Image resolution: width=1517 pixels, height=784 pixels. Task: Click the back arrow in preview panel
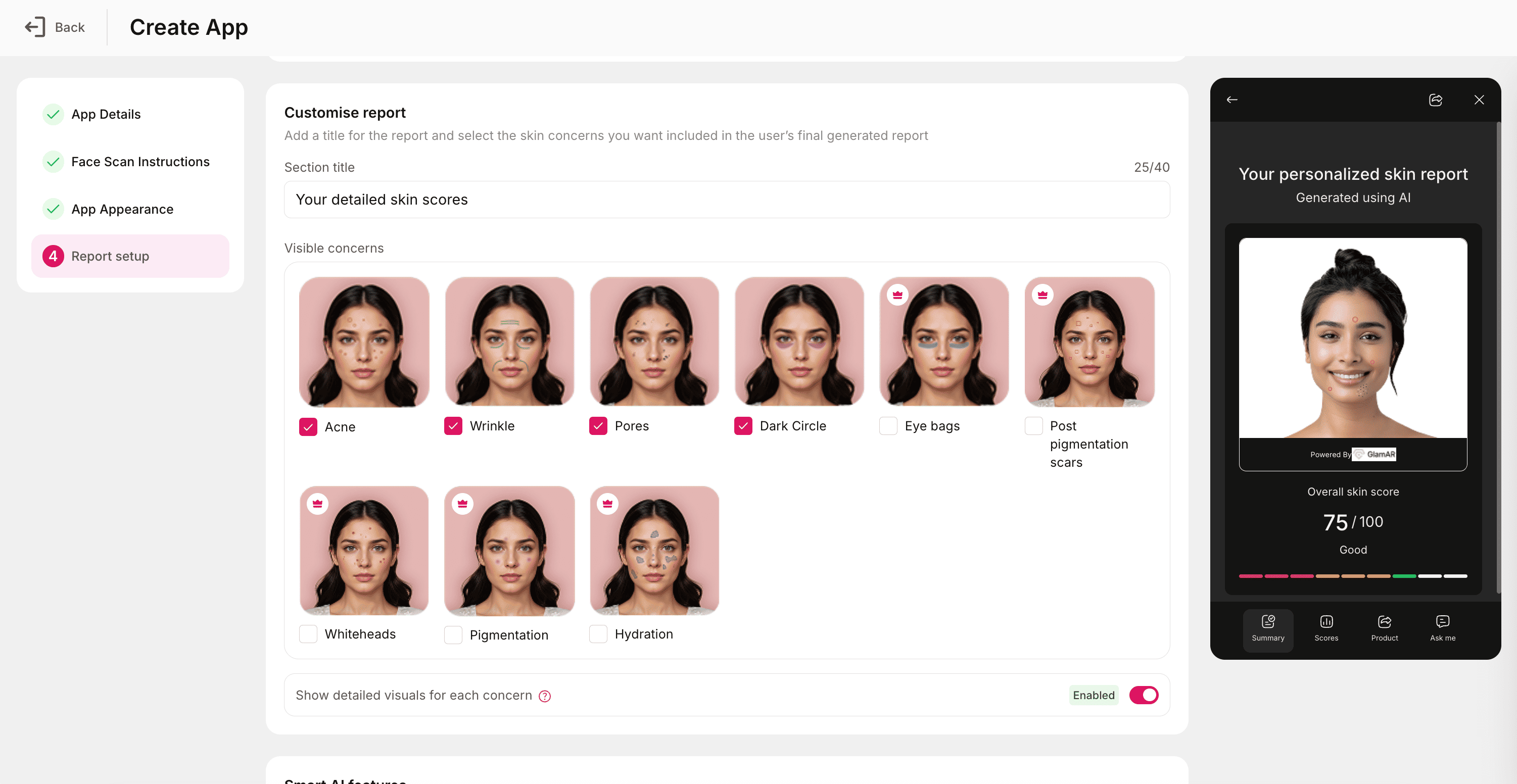(x=1232, y=100)
